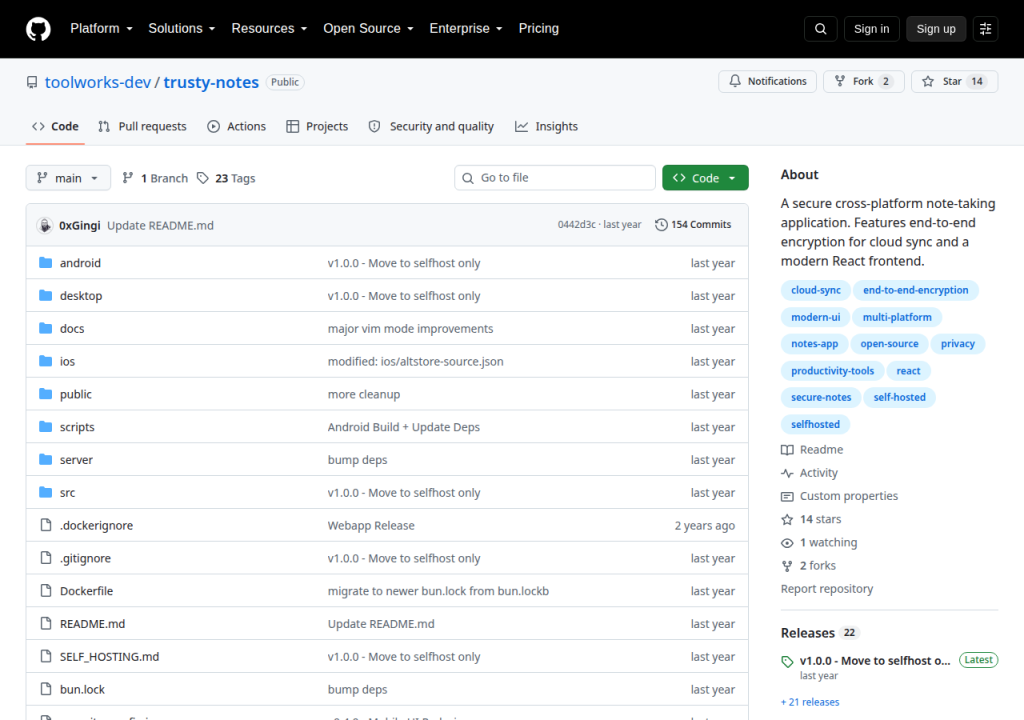Viewport: 1024px width, 720px height.
Task: Click the fork icon beside 2 forks
Action: pos(787,566)
